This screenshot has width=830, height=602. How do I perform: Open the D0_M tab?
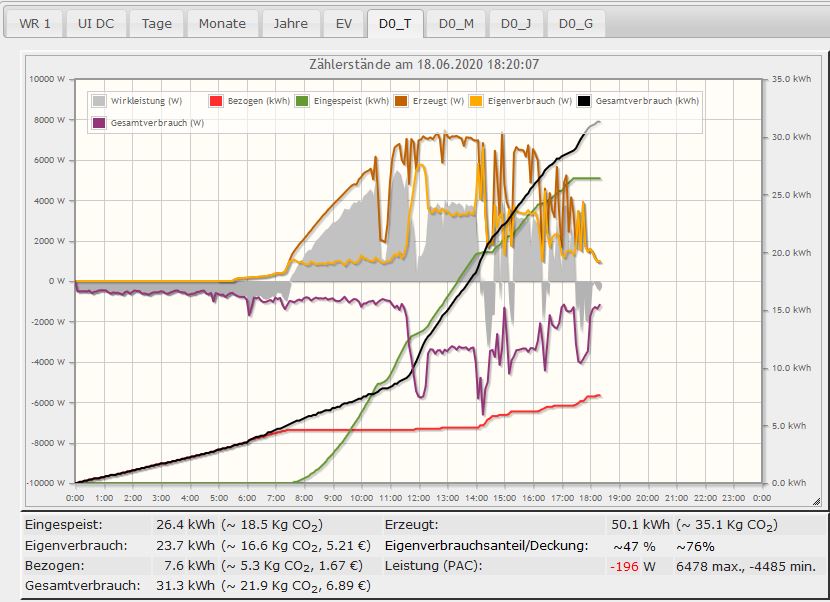coord(456,24)
